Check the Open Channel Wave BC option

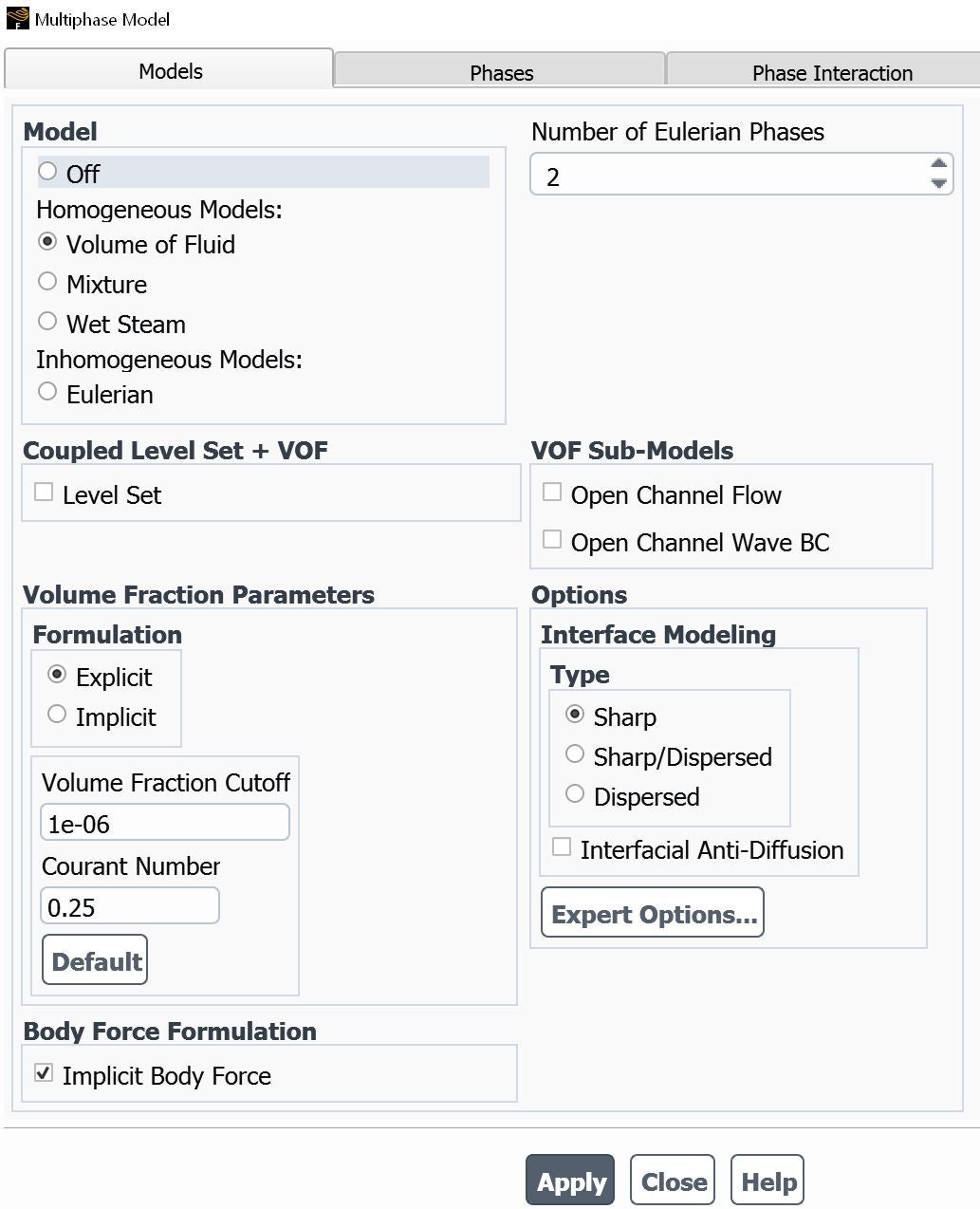[552, 540]
